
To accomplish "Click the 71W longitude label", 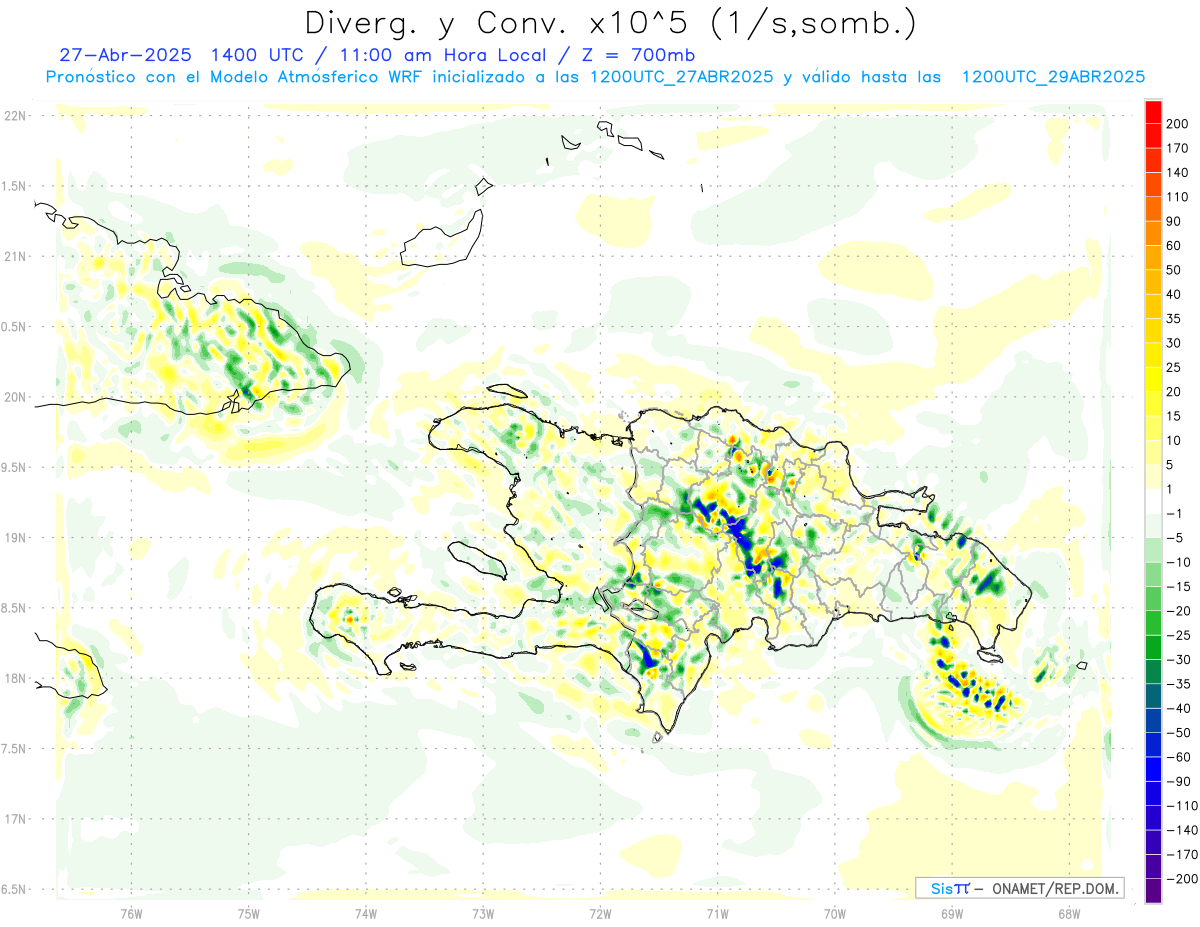I will coord(717,912).
